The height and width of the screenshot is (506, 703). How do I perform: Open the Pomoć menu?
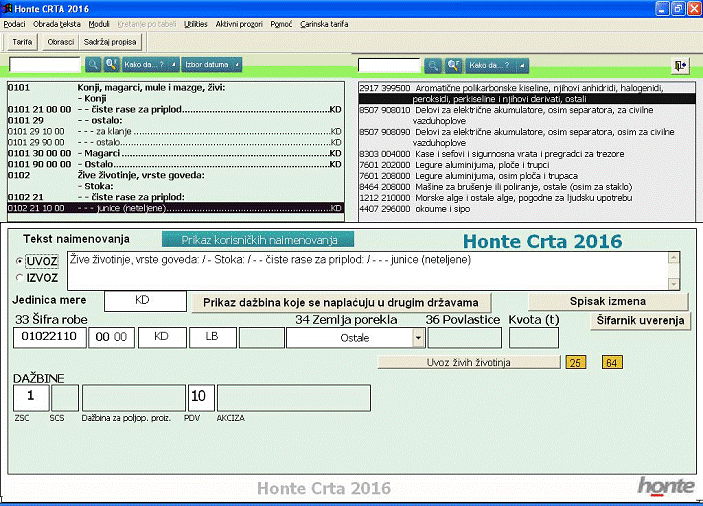pyautogui.click(x=281, y=24)
